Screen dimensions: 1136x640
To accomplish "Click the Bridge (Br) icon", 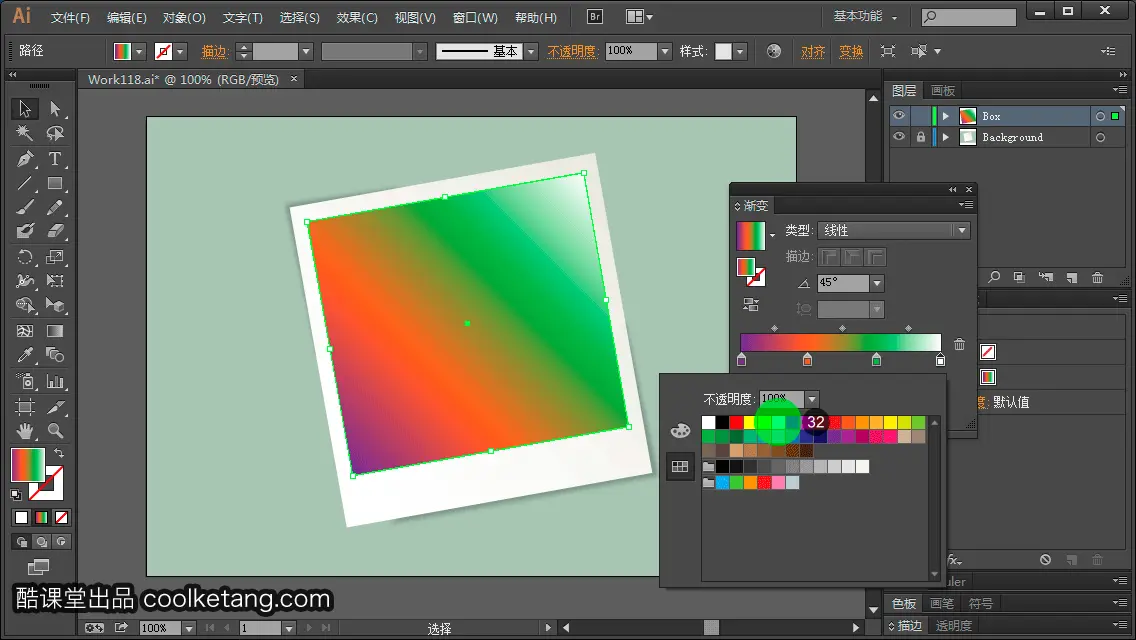I will tap(595, 17).
